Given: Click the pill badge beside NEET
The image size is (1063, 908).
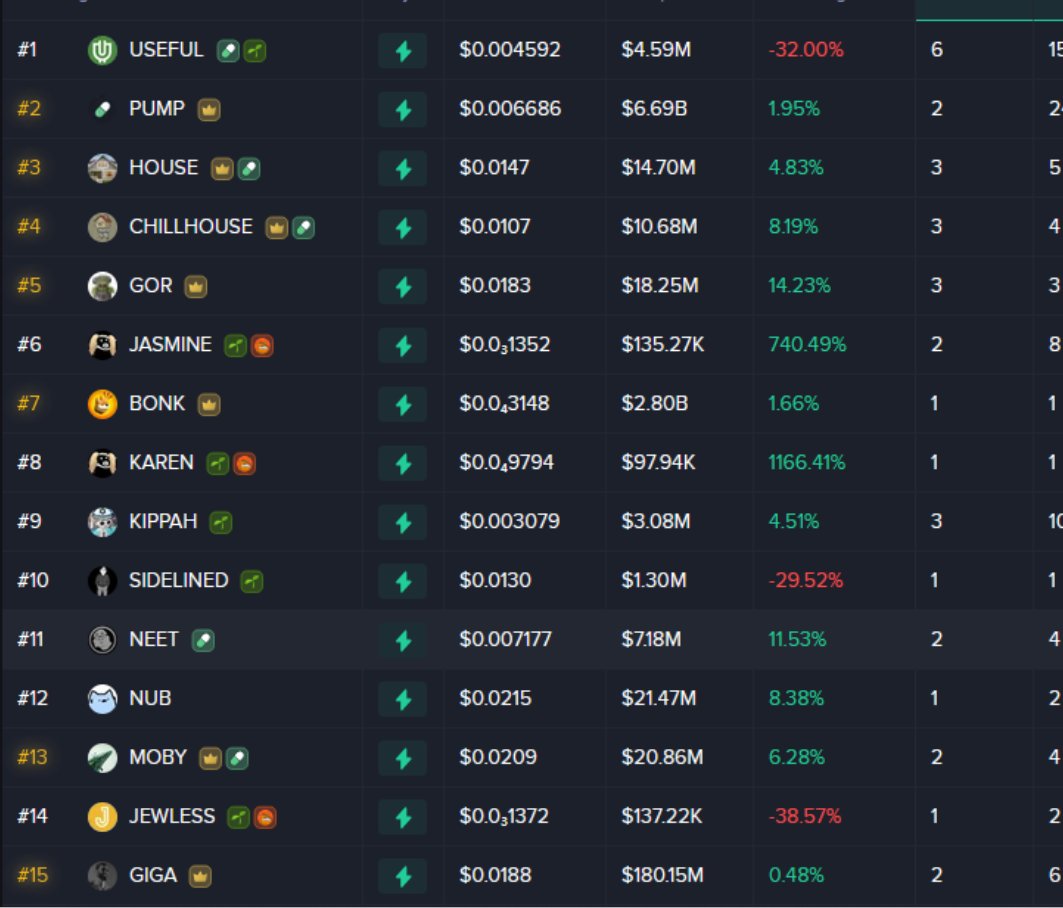Looking at the screenshot, I should [203, 641].
